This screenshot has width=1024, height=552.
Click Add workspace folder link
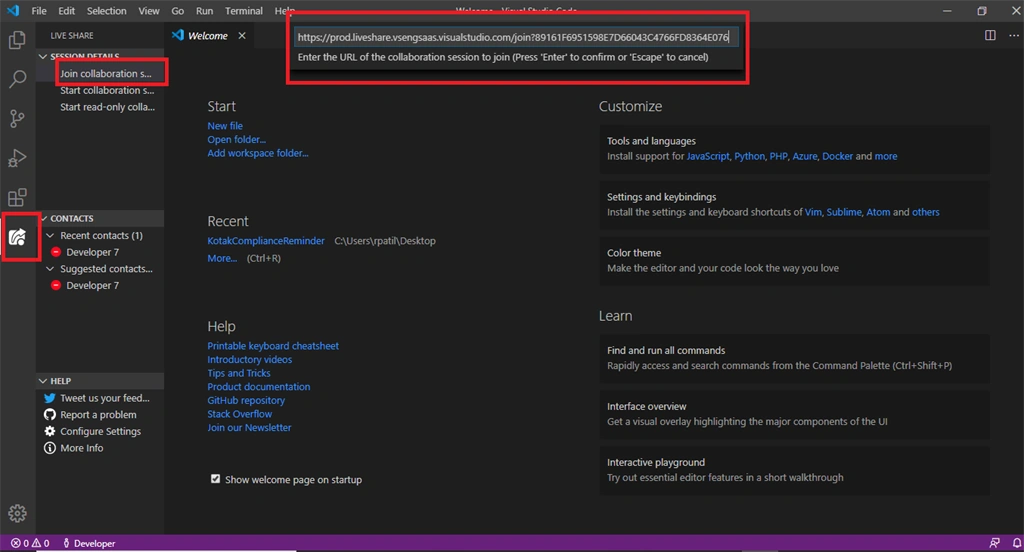(x=258, y=153)
